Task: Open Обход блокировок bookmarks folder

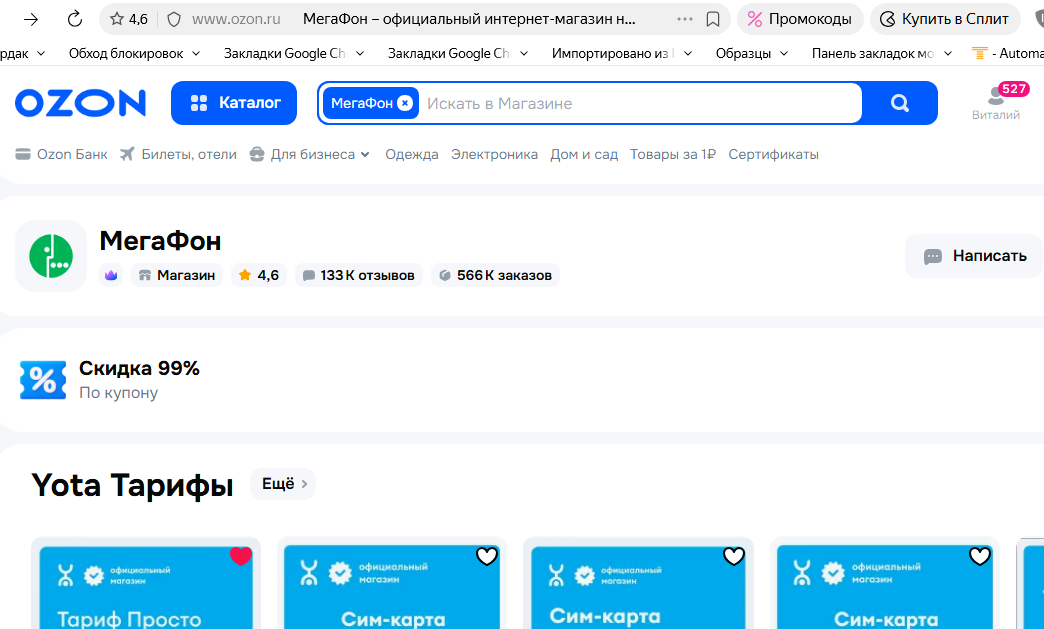Action: (x=134, y=53)
